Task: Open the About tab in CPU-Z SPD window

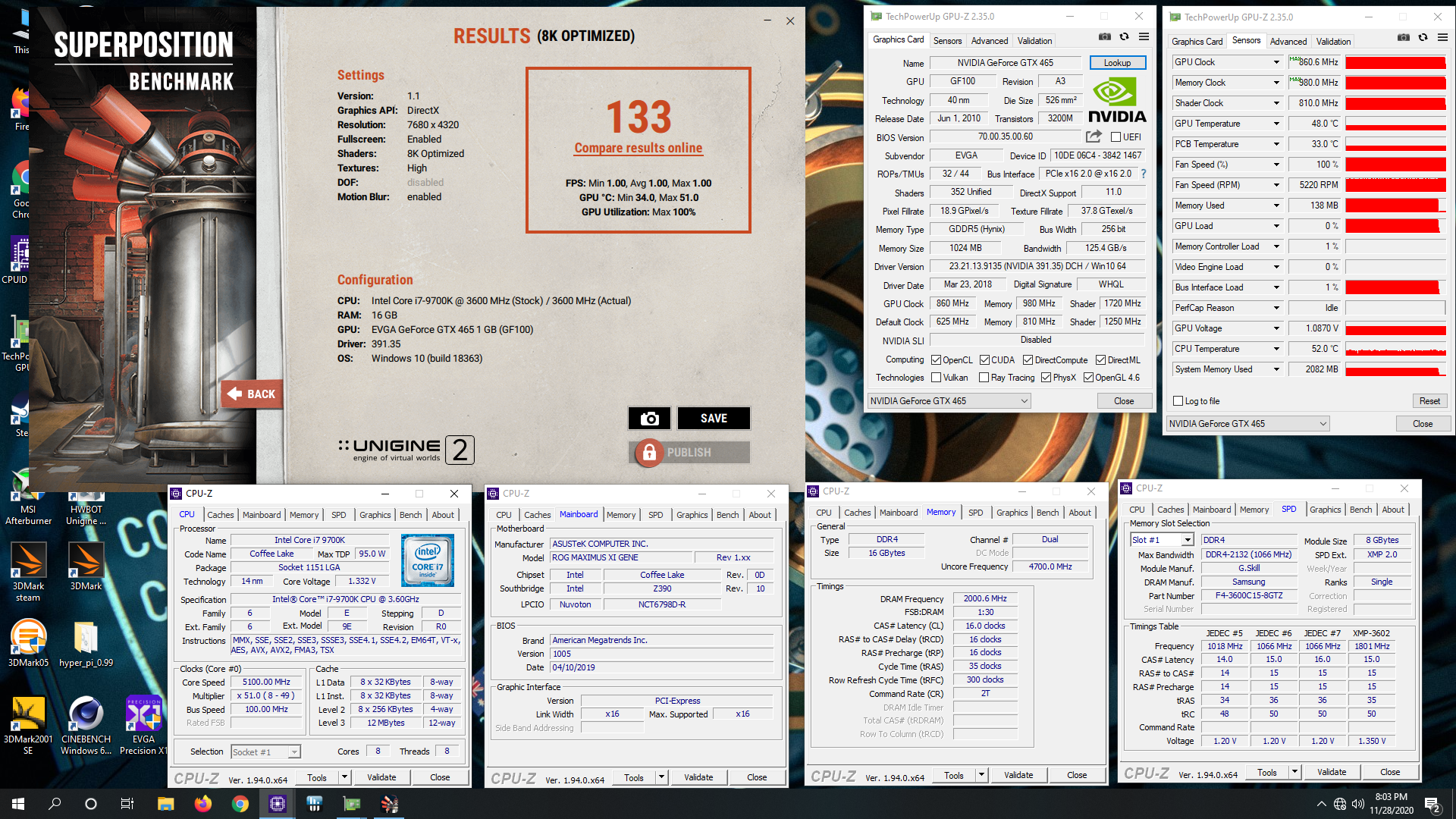Action: pos(1392,510)
